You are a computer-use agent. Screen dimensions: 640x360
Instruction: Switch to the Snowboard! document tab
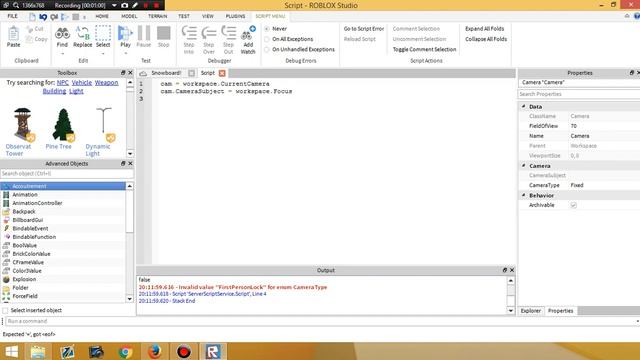(166, 73)
